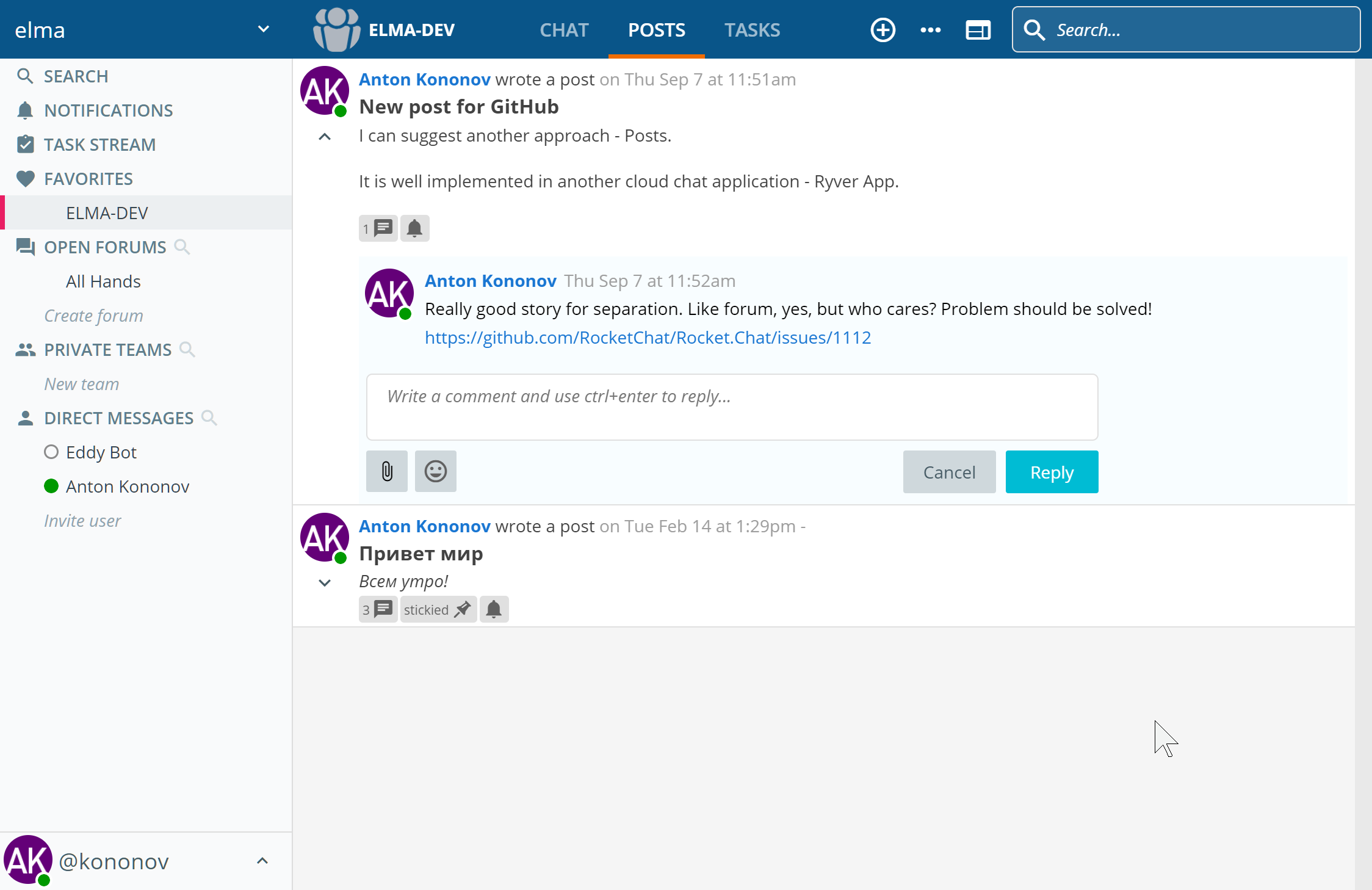Image resolution: width=1372 pixels, height=890 pixels.
Task: Collapse the New post for GitHub post
Action: pyautogui.click(x=325, y=137)
